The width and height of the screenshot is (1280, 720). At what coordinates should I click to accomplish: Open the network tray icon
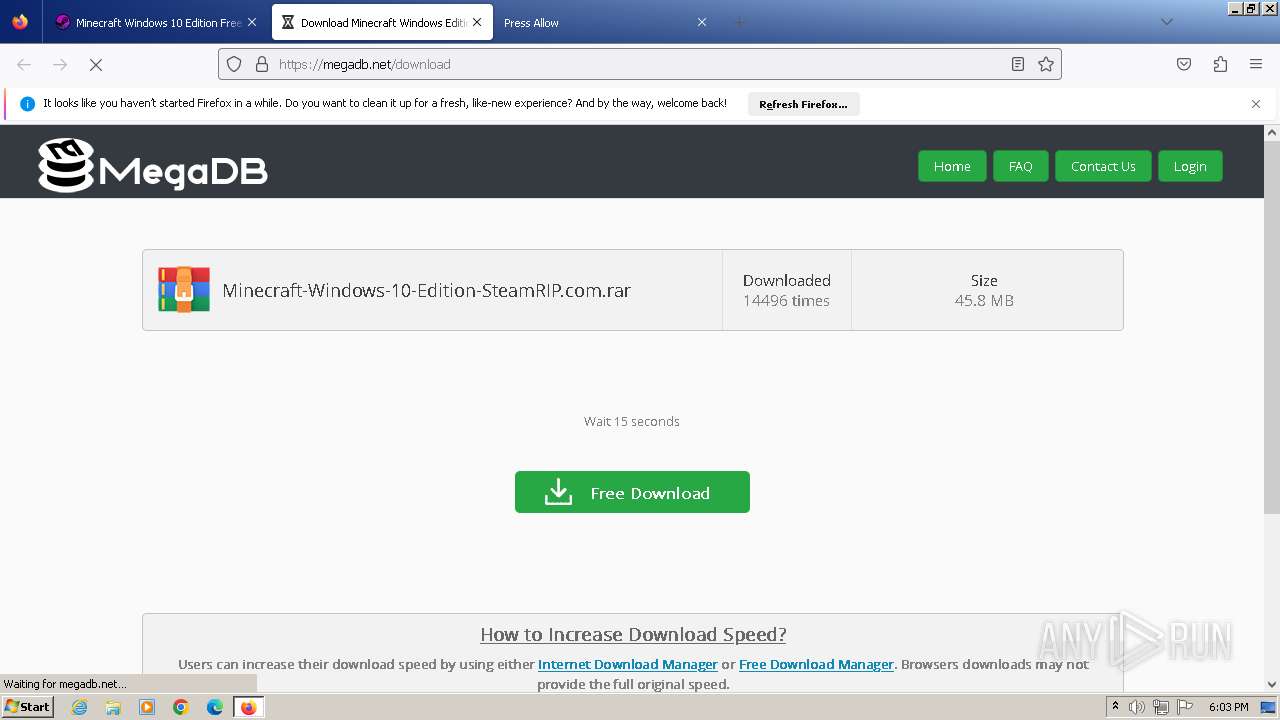coord(1160,707)
